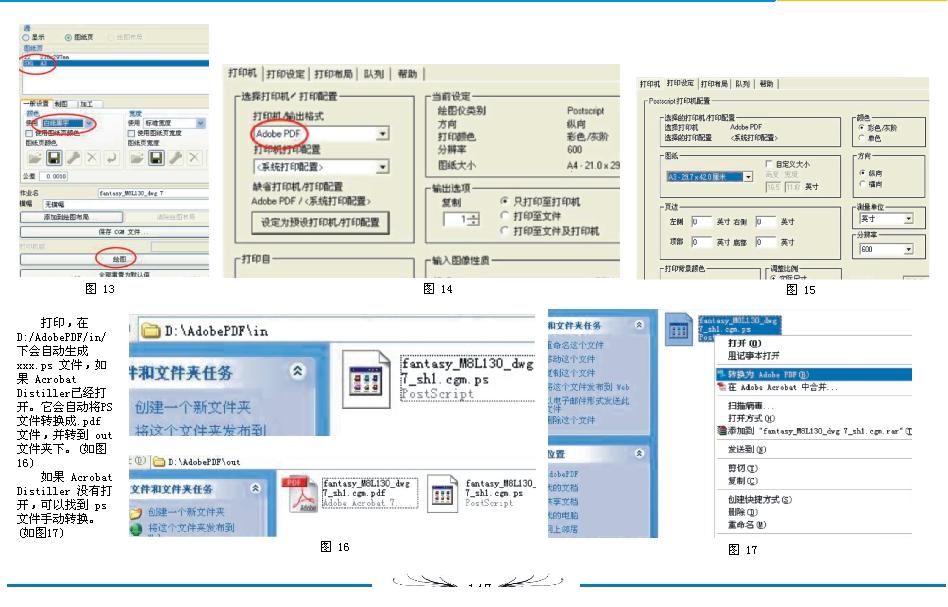The height and width of the screenshot is (607, 948).
Task: Click 作业名 input field in figure 13
Action: coord(154,193)
